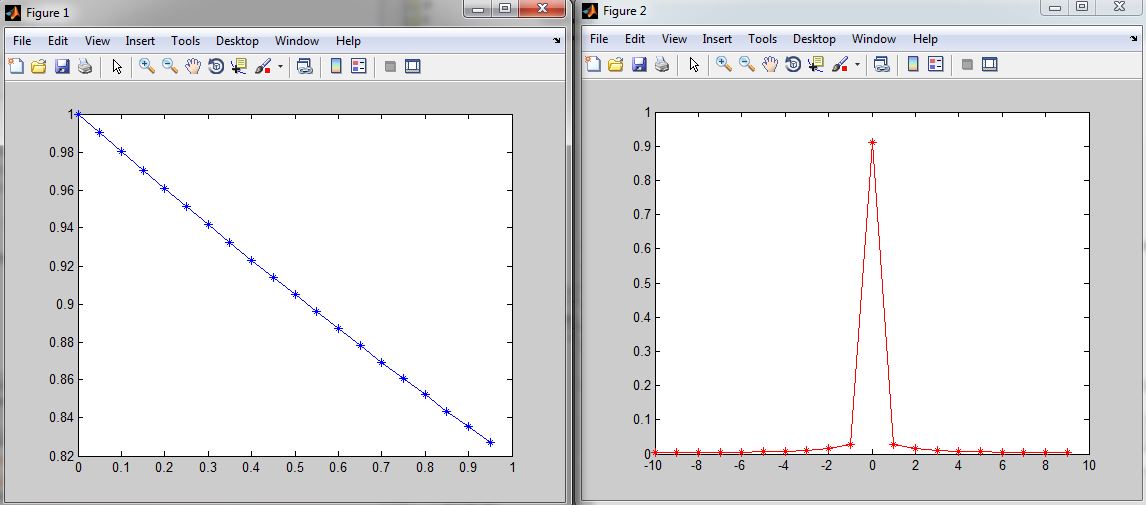
Task: Toggle Zoom In tool in Figure 2
Action: tap(723, 65)
